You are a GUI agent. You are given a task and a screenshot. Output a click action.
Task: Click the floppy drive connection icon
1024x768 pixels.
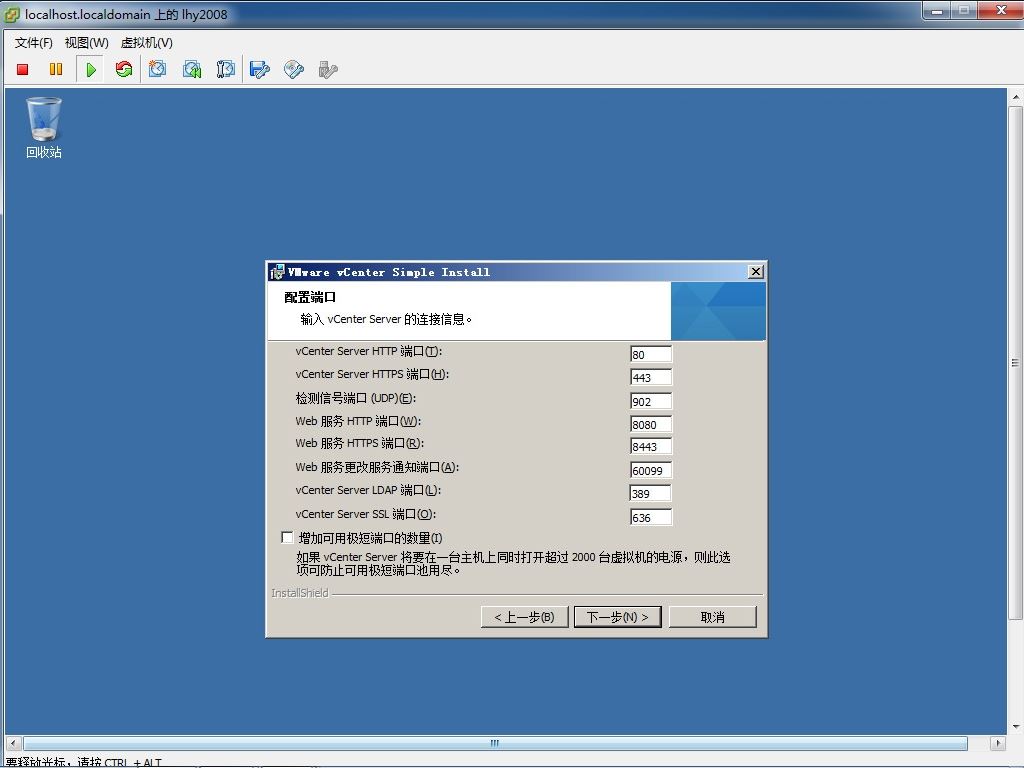click(260, 69)
